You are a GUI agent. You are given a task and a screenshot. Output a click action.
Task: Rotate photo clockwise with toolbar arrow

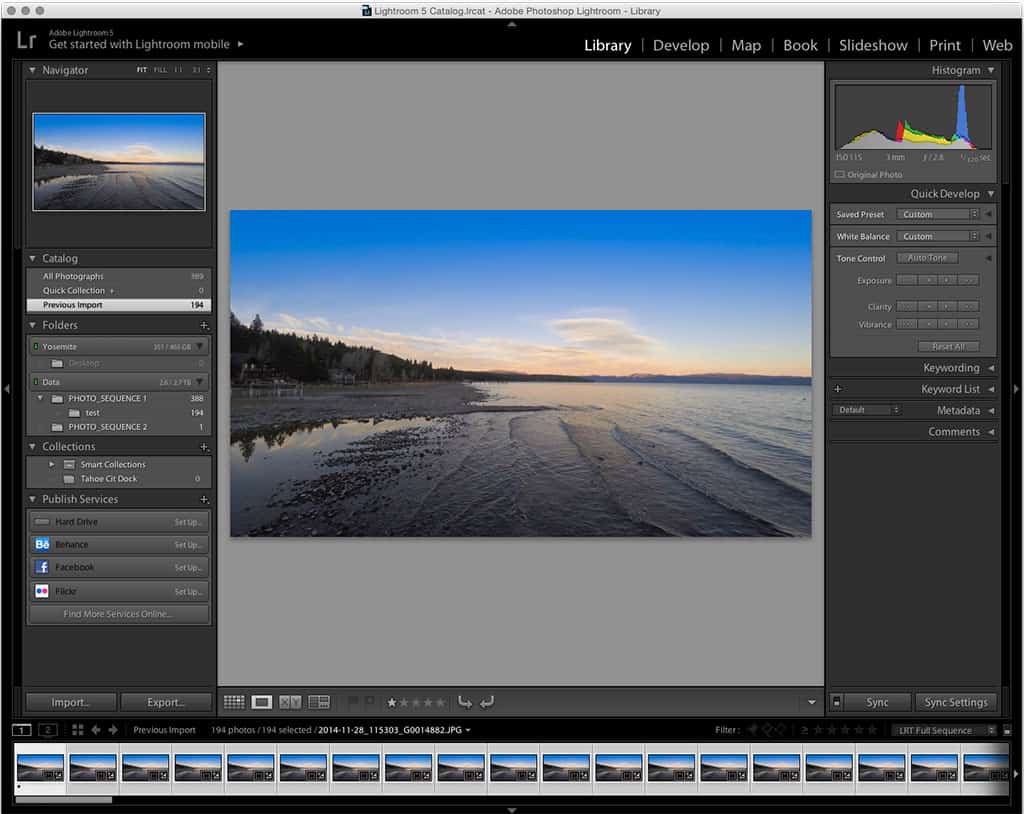pos(487,702)
